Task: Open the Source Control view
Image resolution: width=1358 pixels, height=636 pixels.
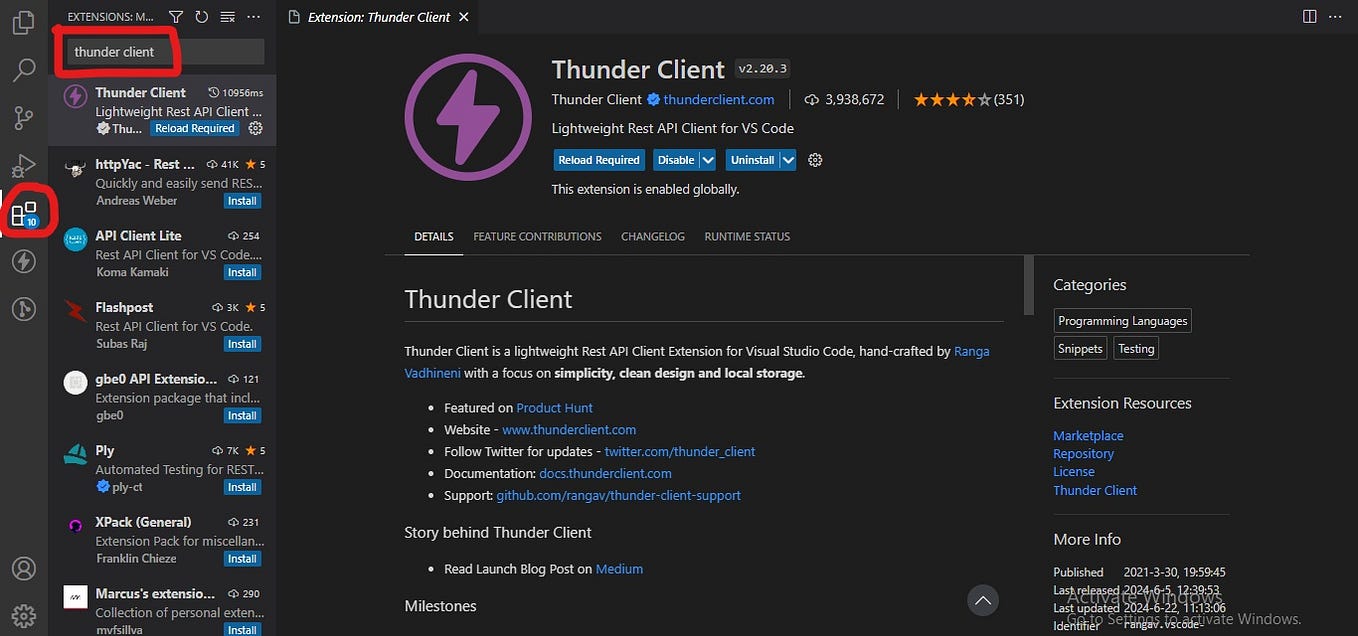Action: [23, 118]
